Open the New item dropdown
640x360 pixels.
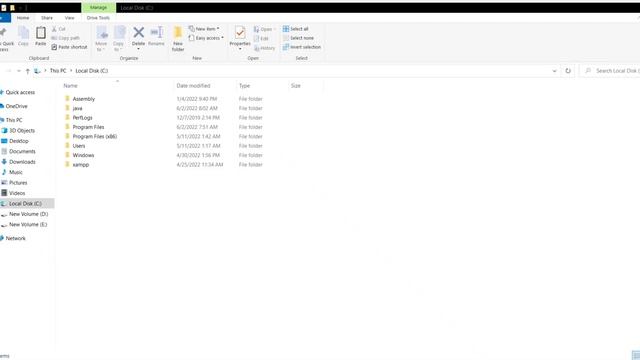point(204,29)
